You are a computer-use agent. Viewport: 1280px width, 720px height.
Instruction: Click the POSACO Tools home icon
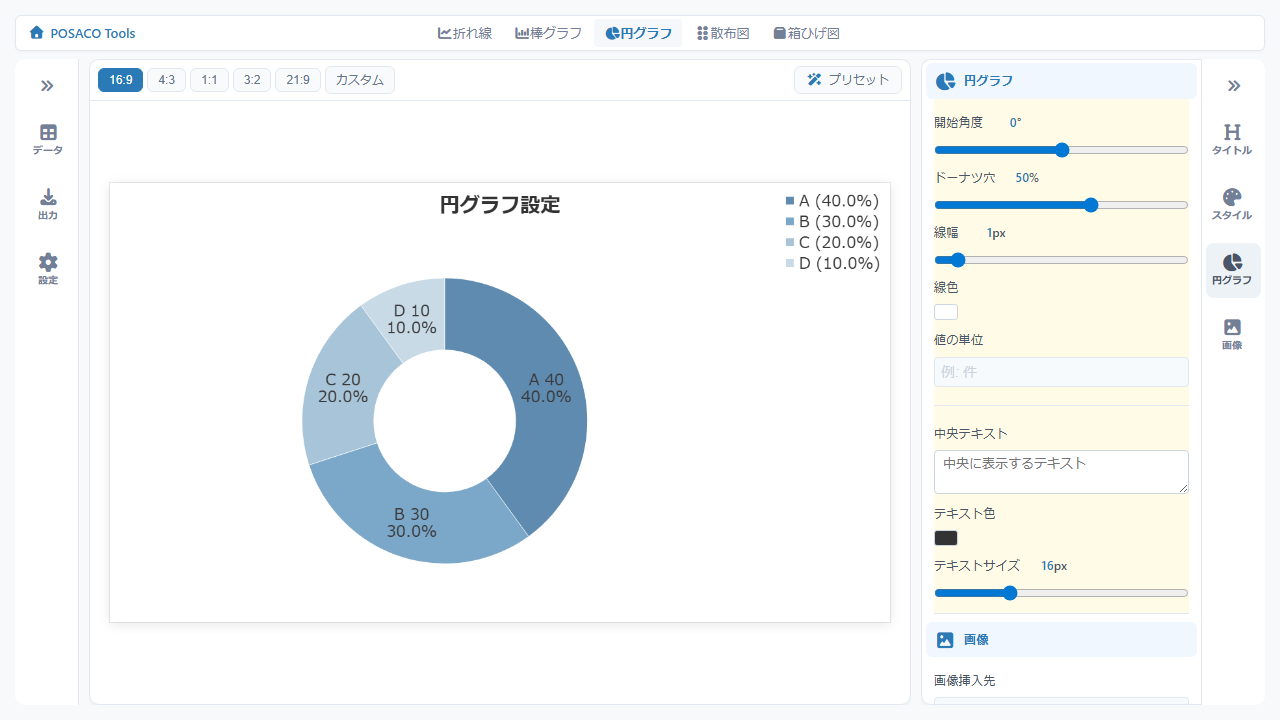pos(37,33)
